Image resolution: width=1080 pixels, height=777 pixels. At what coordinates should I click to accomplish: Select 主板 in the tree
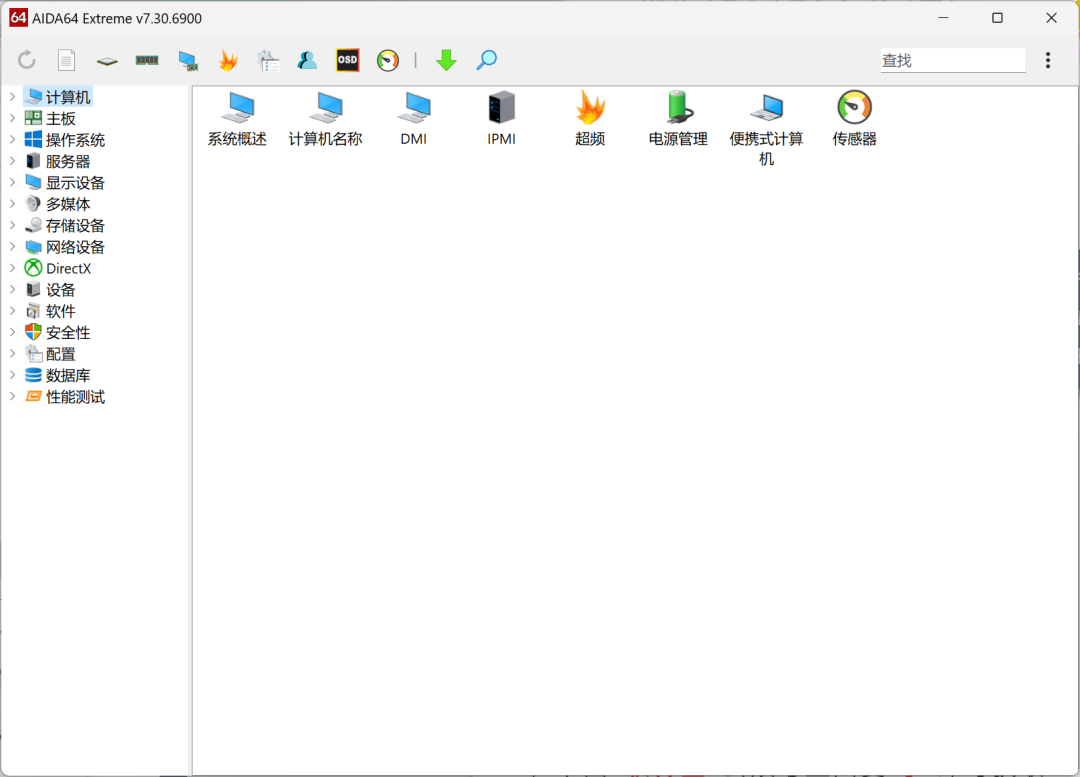point(50,118)
